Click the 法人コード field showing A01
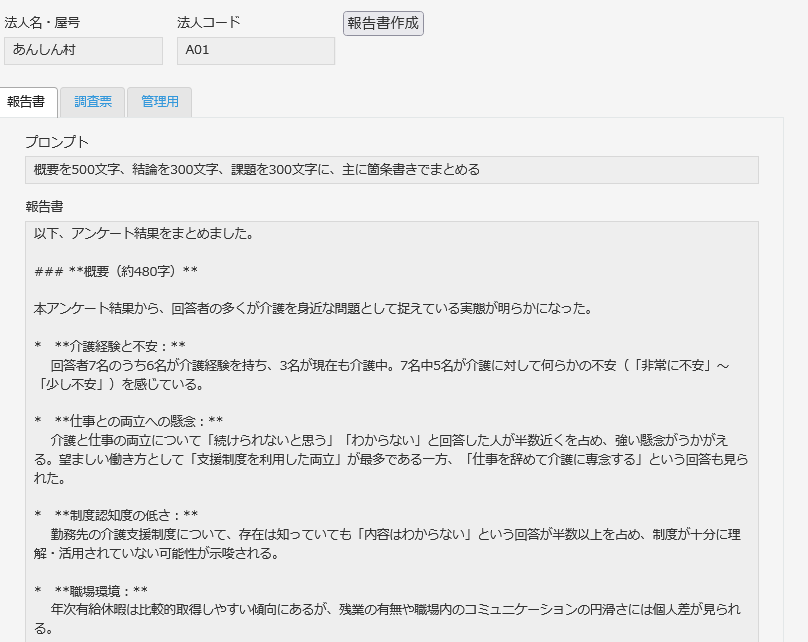This screenshot has width=808, height=642. click(x=255, y=51)
